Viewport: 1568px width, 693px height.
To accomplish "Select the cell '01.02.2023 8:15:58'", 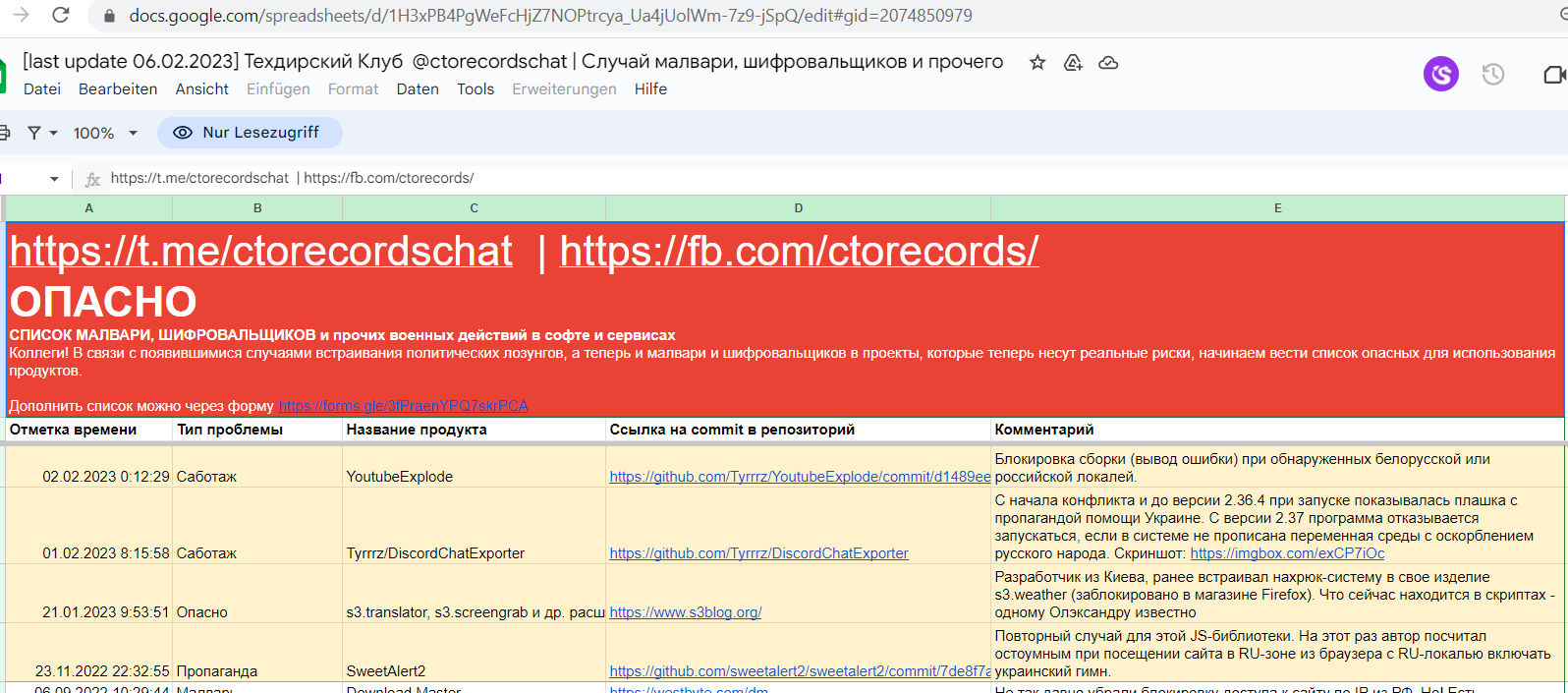I will point(89,526).
